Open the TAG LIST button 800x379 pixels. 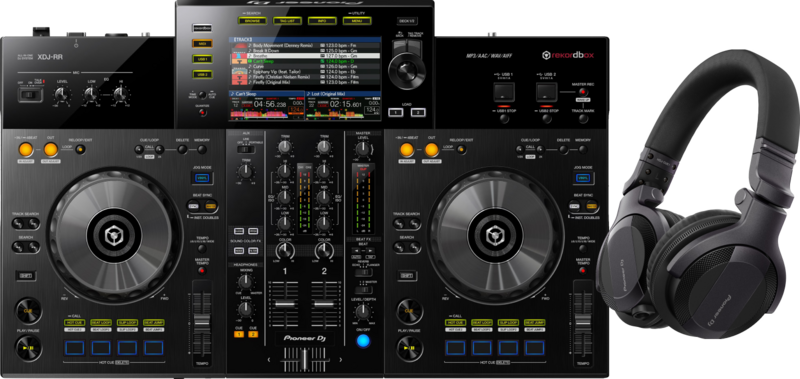287,21
